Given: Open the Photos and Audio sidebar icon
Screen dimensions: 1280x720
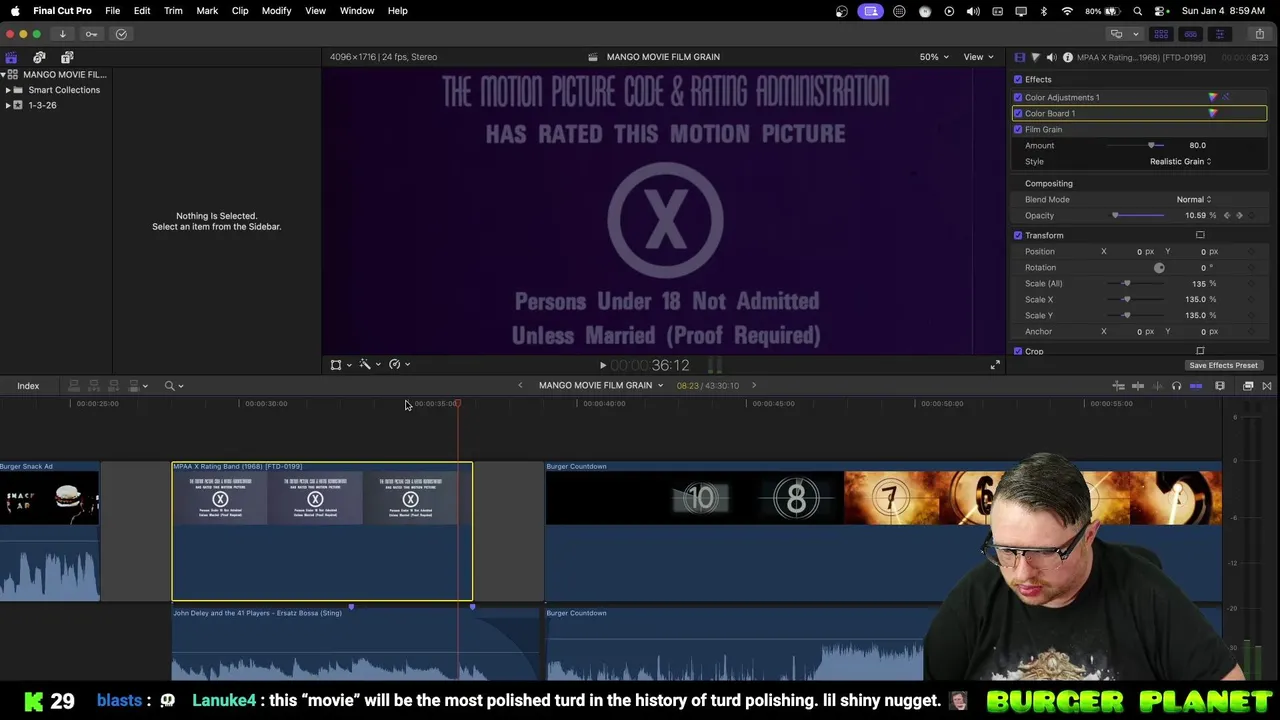Looking at the screenshot, I should coord(39,57).
